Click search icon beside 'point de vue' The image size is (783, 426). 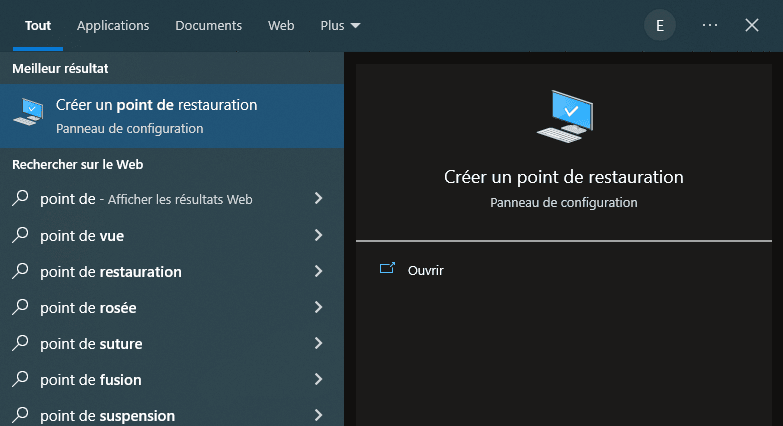20,235
